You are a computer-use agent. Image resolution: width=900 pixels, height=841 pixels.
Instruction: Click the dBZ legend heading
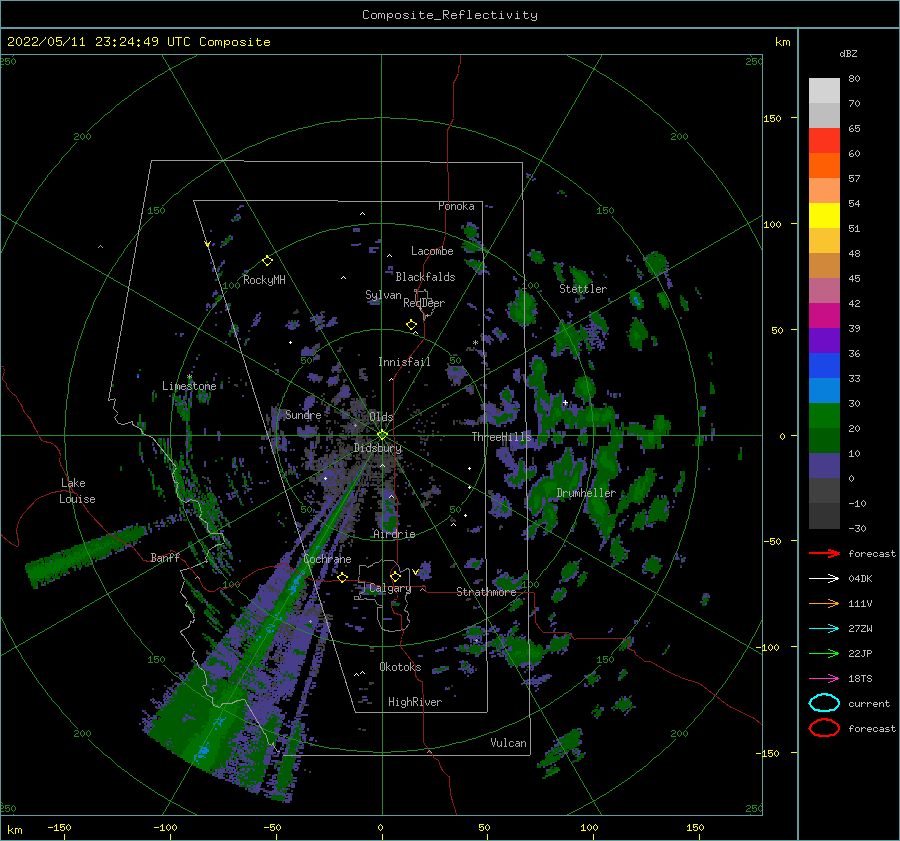click(848, 53)
